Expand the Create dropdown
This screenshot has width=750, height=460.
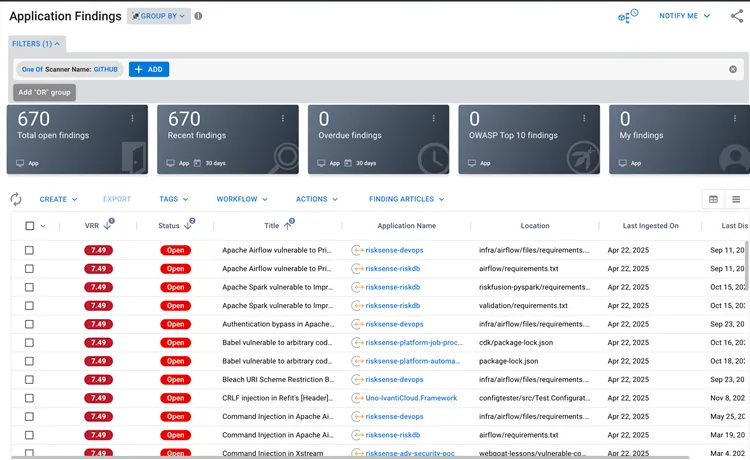58,199
